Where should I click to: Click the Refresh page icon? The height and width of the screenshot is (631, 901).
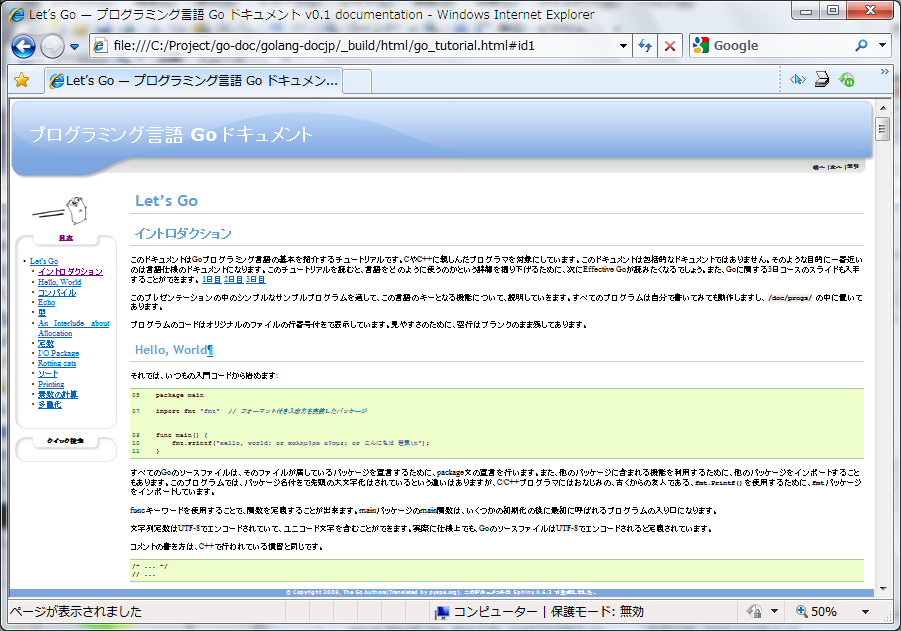[645, 46]
